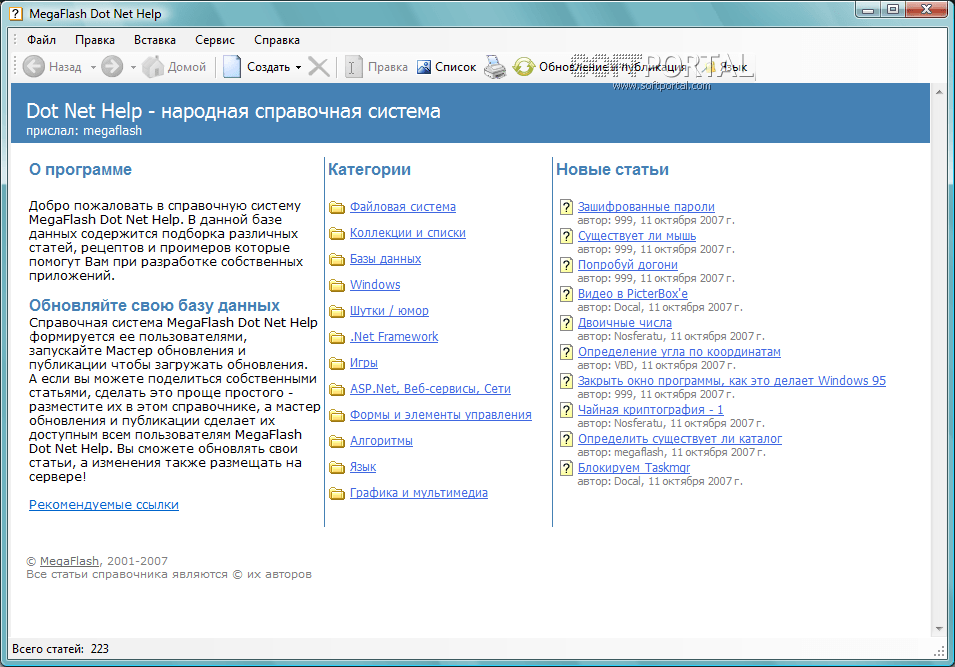Click folder icon beside Графика и мультимедиа
The height and width of the screenshot is (667, 955).
click(x=337, y=493)
